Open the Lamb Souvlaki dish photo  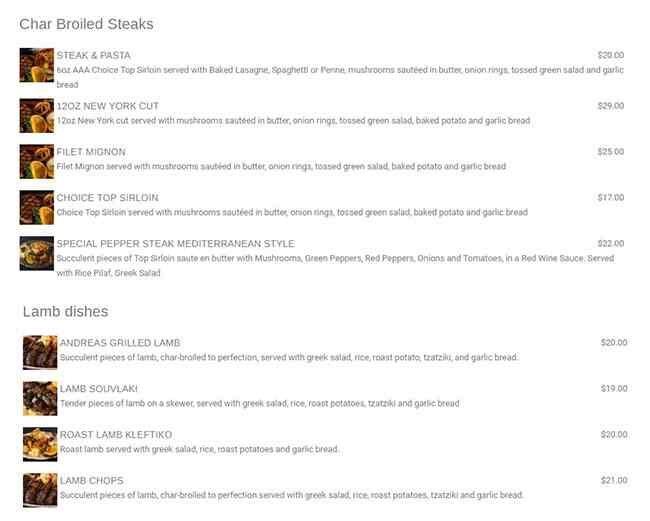(x=40, y=398)
